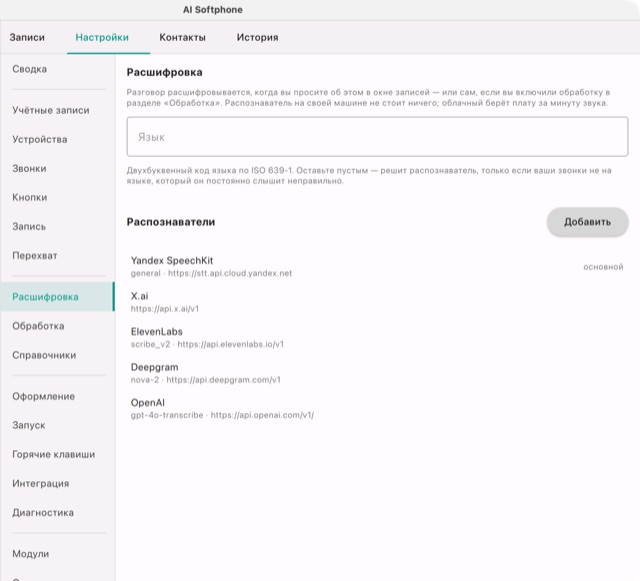The width and height of the screenshot is (640, 581).
Task: Click the scribe_v2 elevenlabs URL text
Action: tap(207, 344)
